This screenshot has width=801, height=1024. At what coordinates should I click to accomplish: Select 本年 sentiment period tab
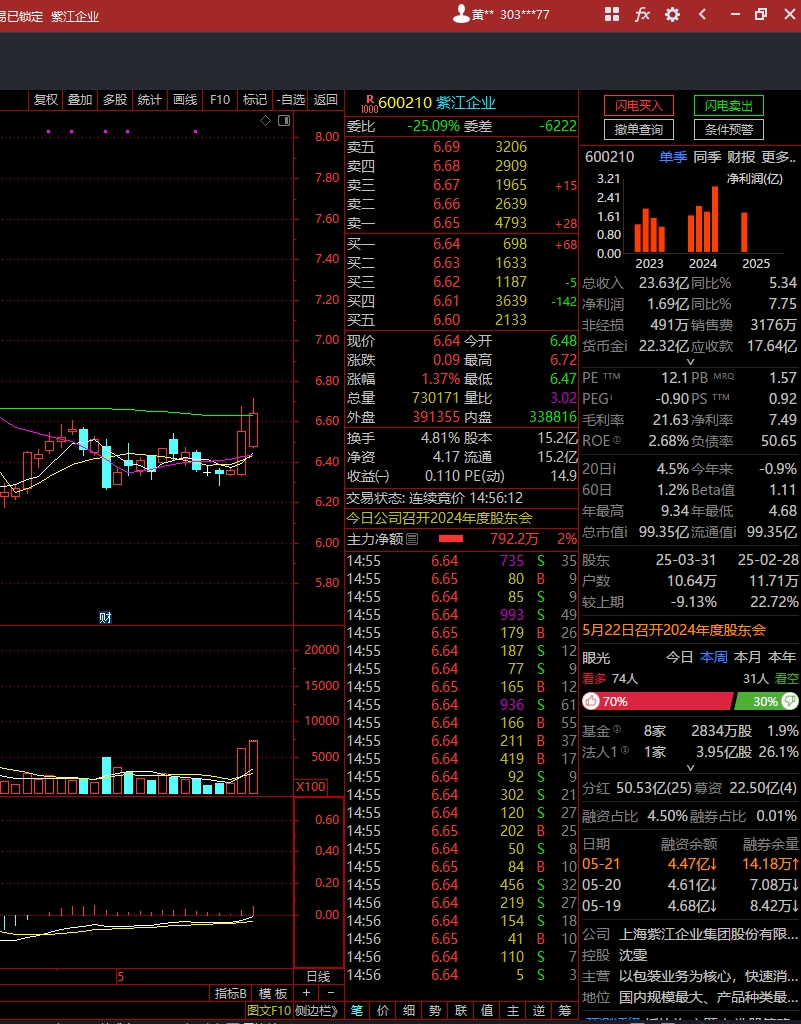[782, 657]
